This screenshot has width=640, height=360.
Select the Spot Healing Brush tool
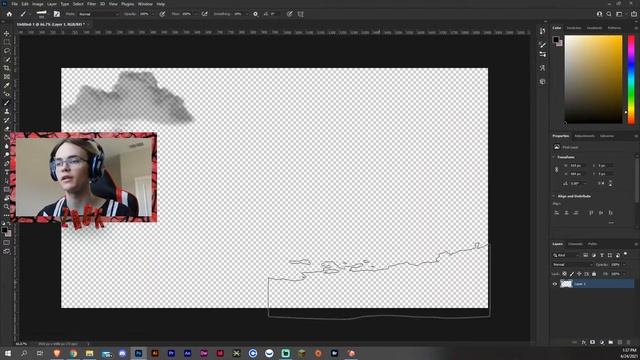point(7,94)
